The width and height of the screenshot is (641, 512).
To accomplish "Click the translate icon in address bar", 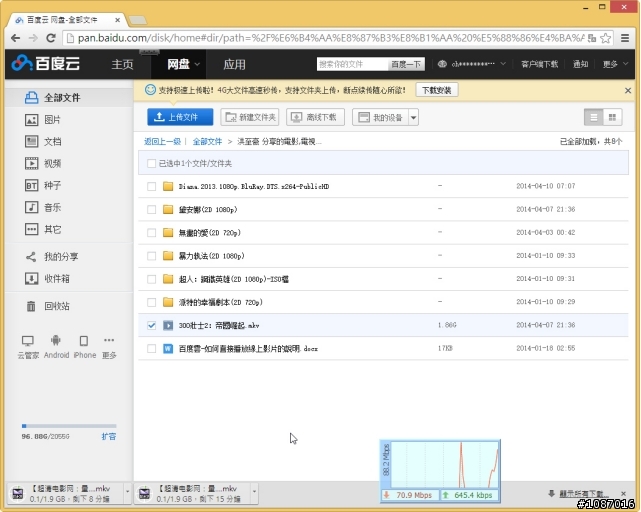I will 592,38.
